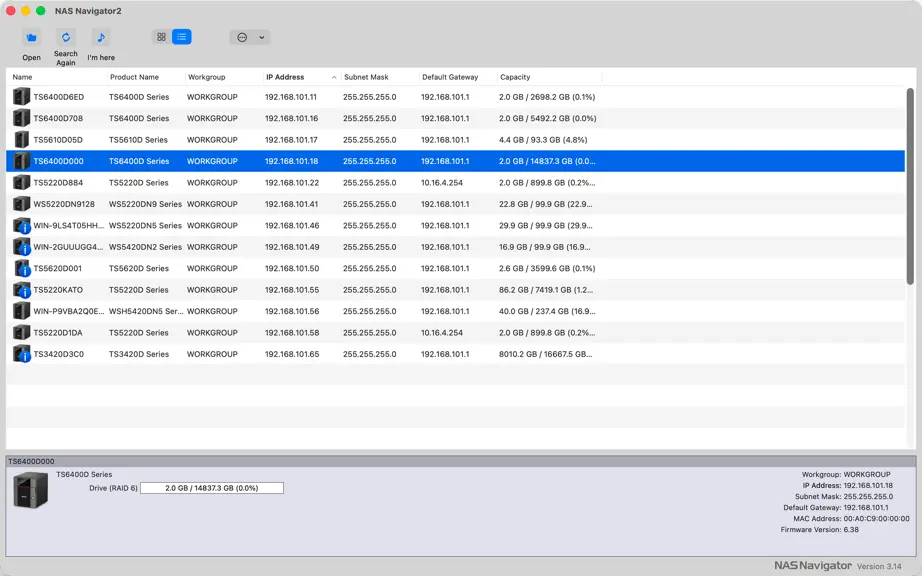Select the TS5220D1DA device icon
Screen dimensions: 922x576
(21, 333)
